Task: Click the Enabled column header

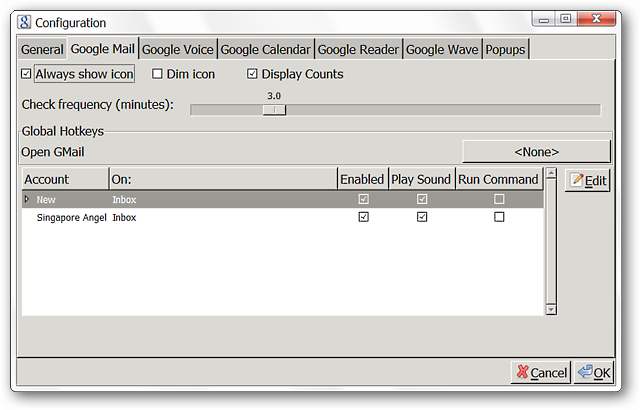Action: [362, 179]
